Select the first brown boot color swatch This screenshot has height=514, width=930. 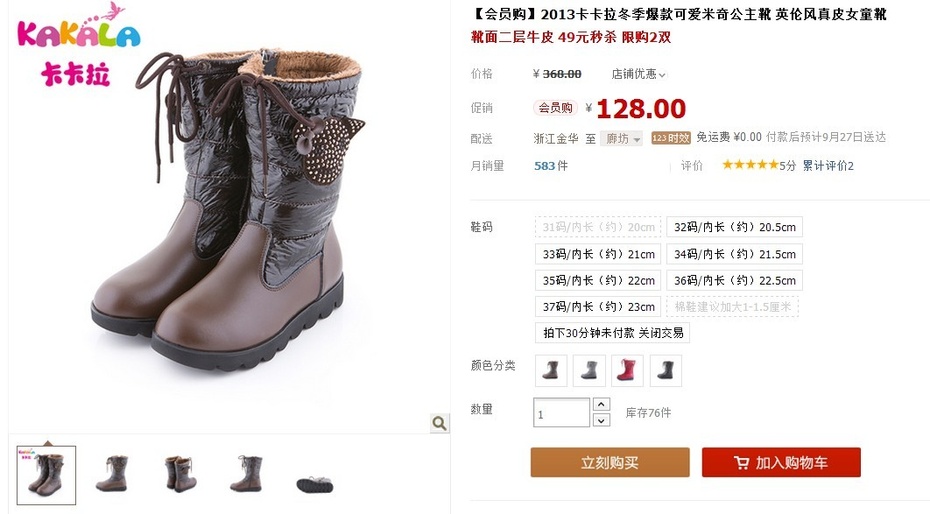point(551,371)
